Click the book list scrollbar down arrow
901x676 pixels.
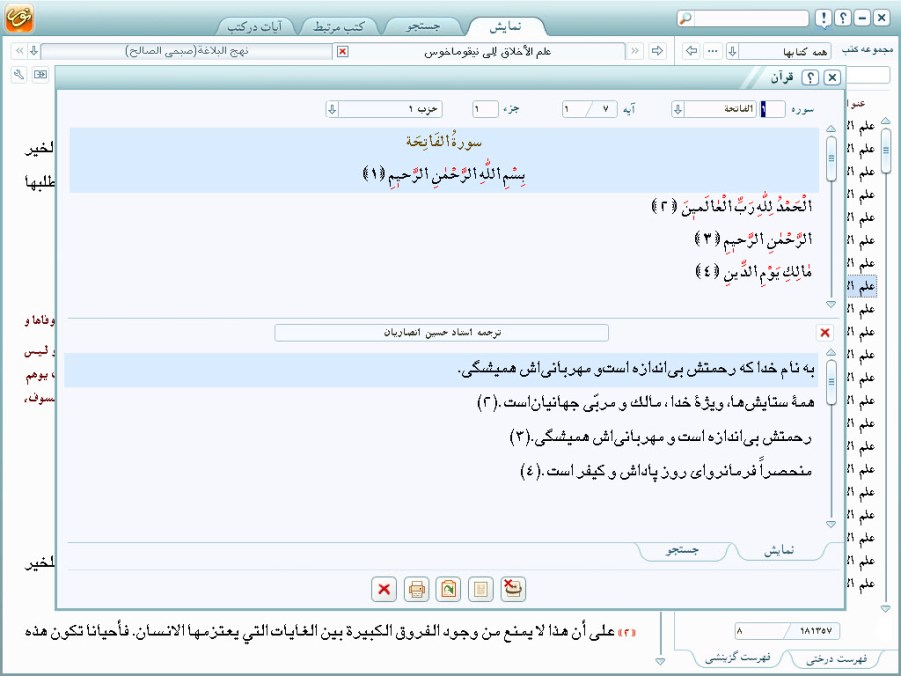[x=885, y=608]
